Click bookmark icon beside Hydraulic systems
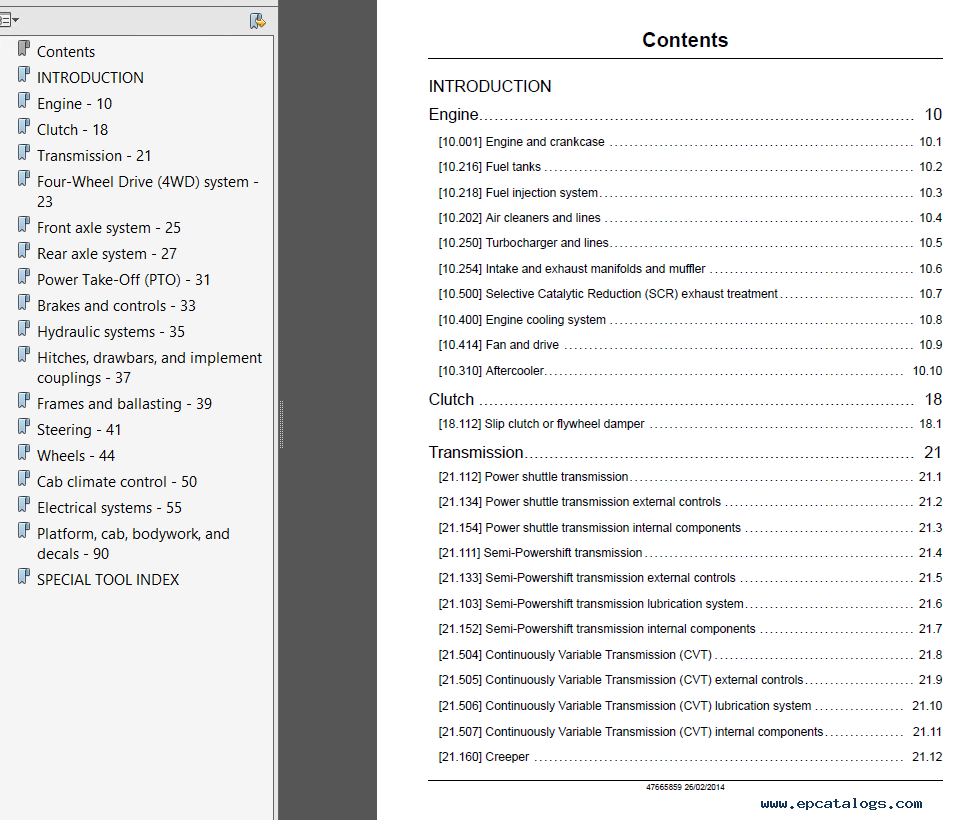This screenshot has height=820, width=973. 24,329
